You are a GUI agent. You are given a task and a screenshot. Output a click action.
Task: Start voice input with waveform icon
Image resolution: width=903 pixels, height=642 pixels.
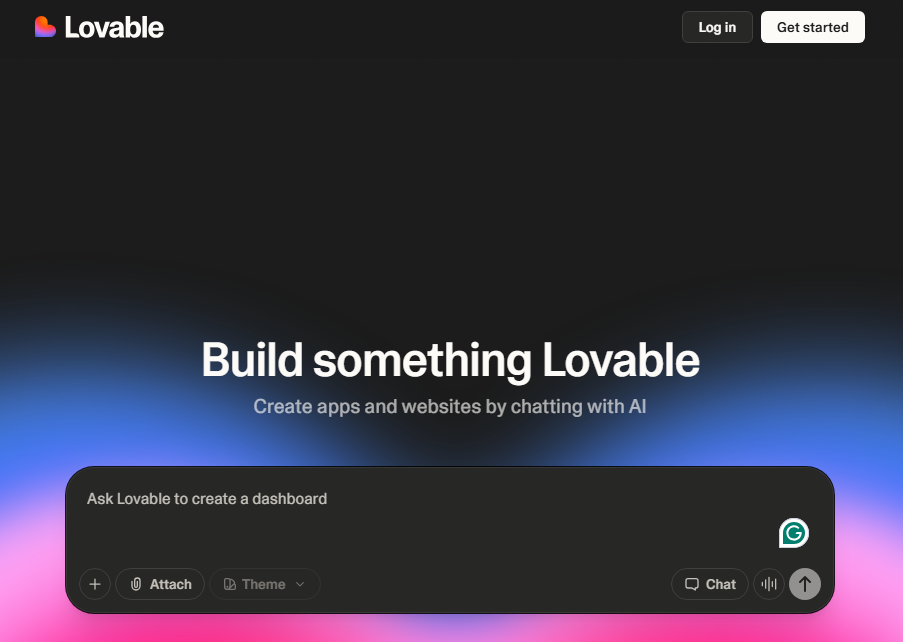pos(769,584)
